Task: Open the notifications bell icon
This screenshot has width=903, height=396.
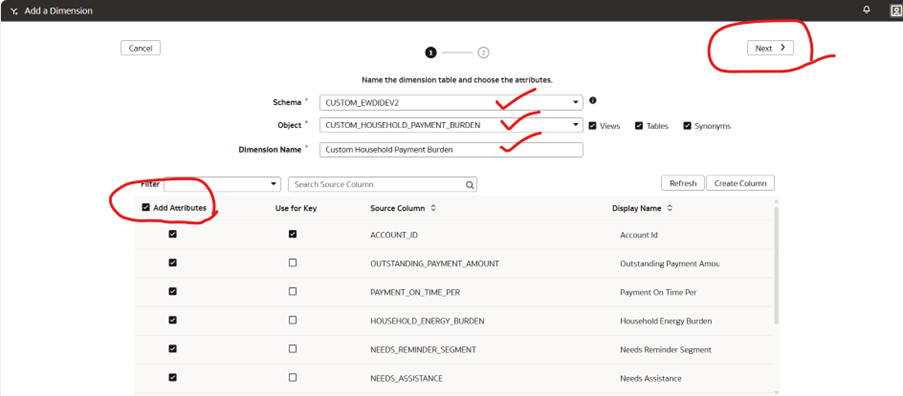Action: click(866, 10)
